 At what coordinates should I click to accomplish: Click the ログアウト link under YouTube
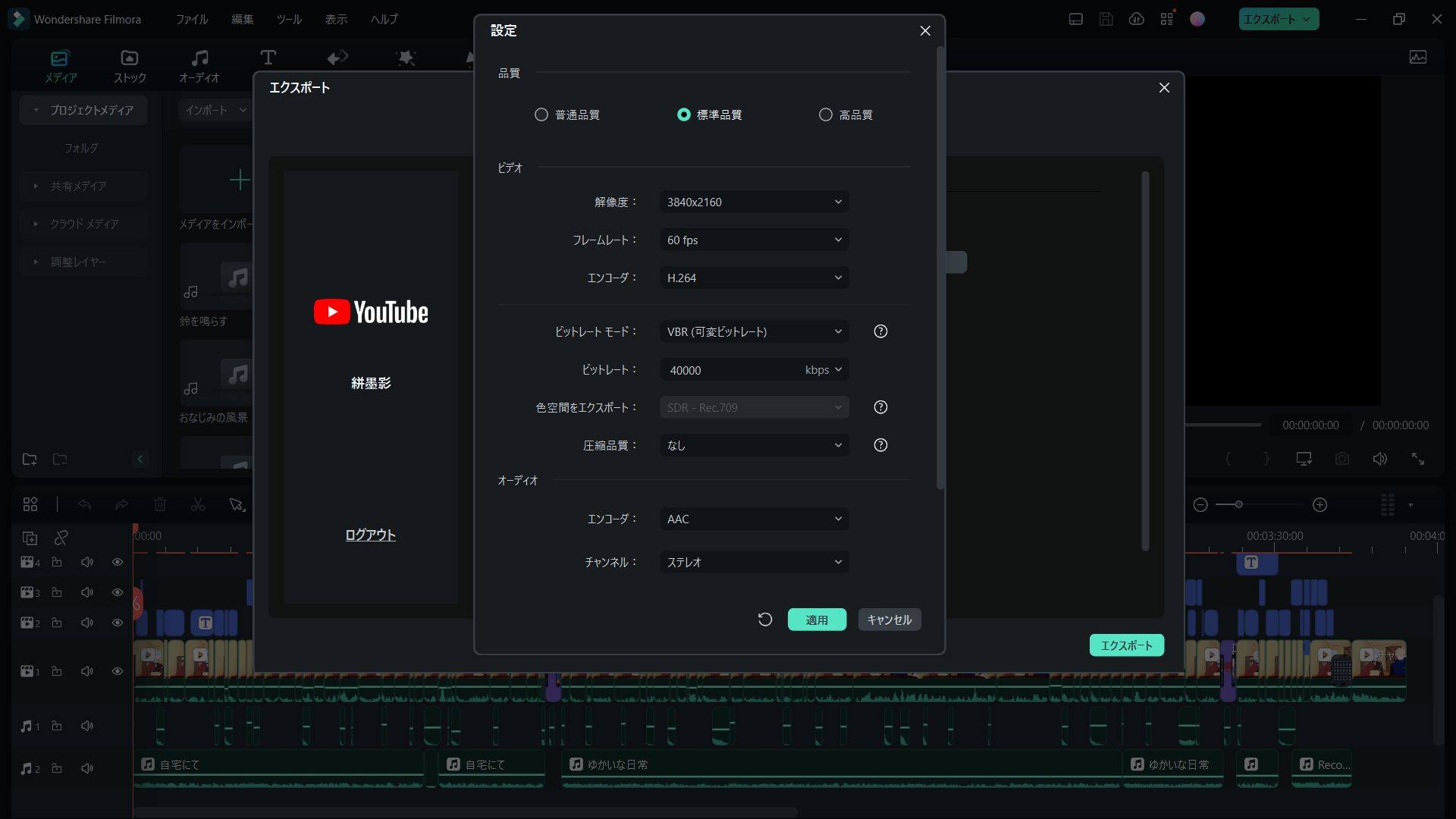pyautogui.click(x=370, y=535)
